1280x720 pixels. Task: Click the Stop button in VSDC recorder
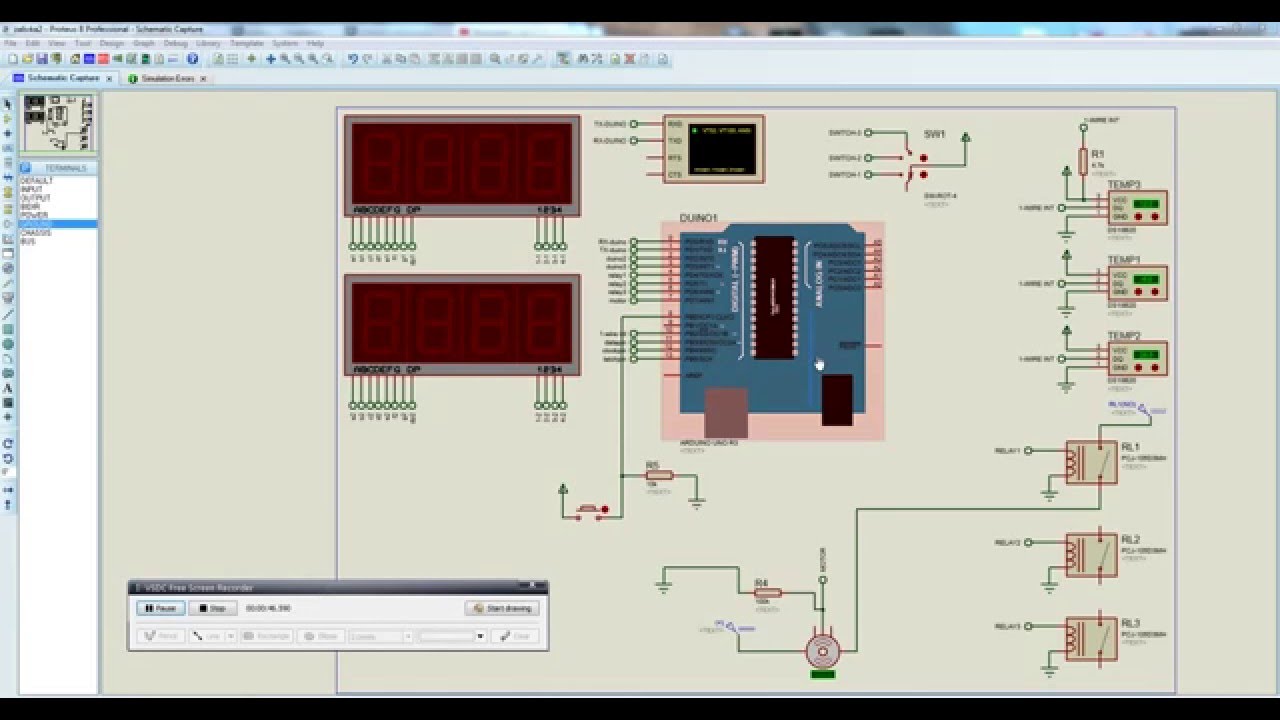212,608
